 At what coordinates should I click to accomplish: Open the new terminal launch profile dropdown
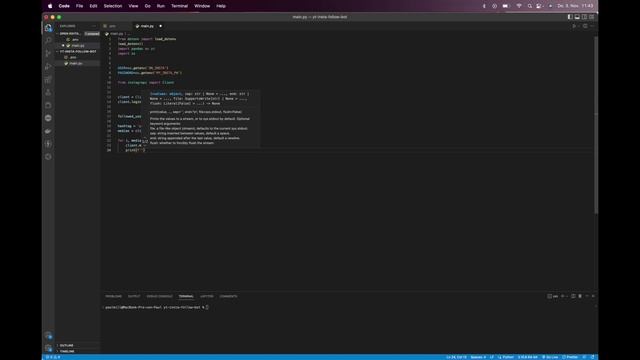567,296
